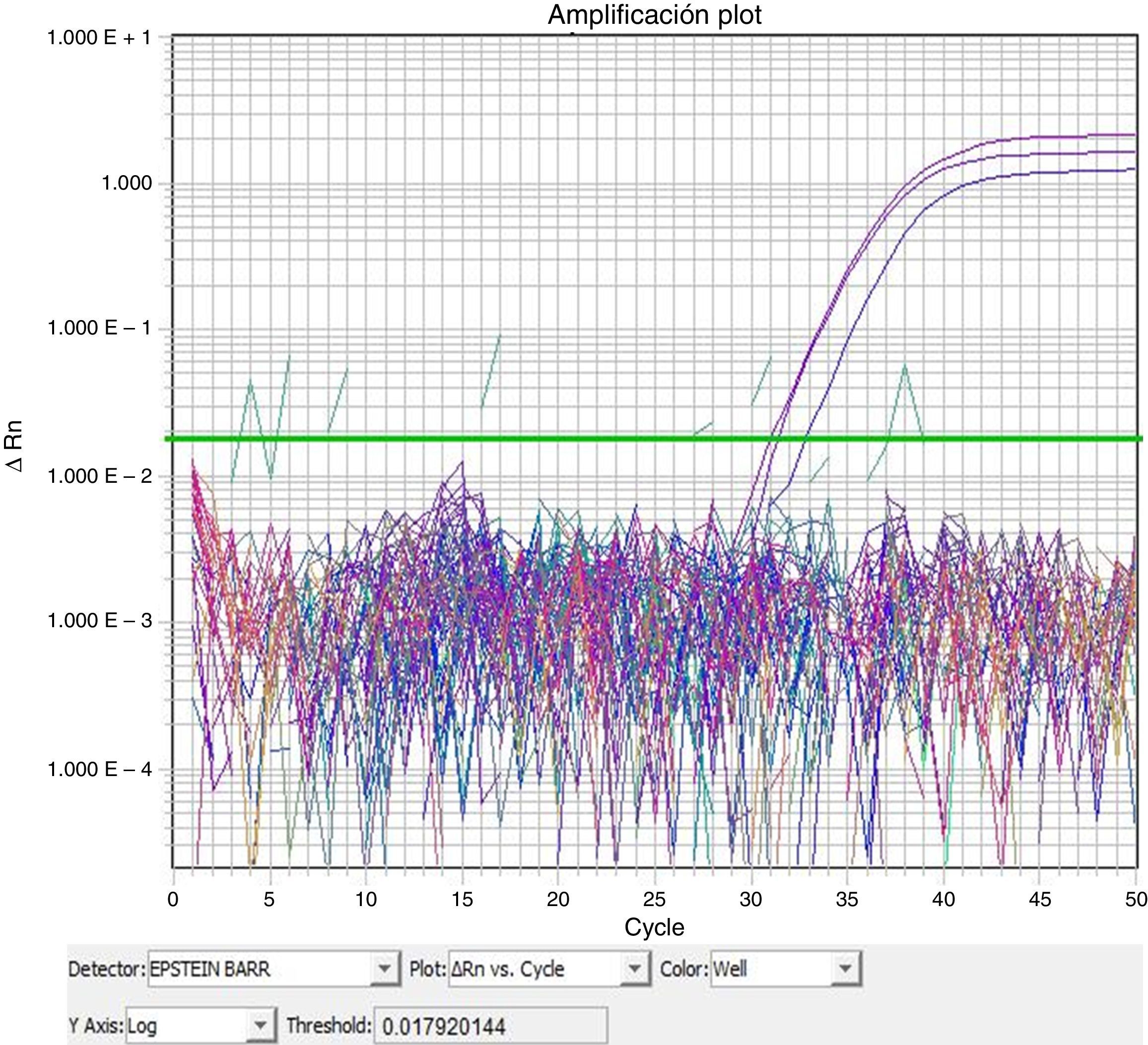
Task: Click the Cycle x-axis label
Action: [x=654, y=927]
